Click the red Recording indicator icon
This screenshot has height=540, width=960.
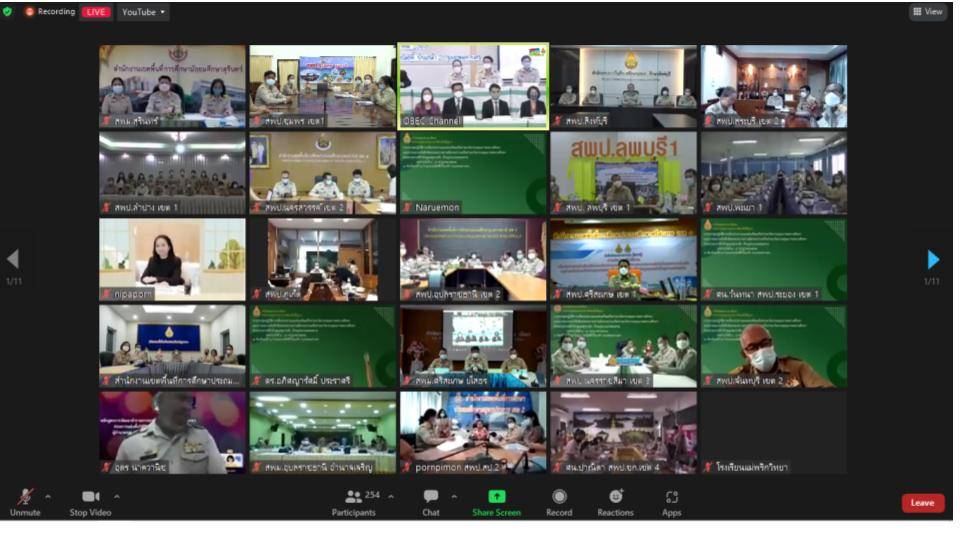coord(30,12)
